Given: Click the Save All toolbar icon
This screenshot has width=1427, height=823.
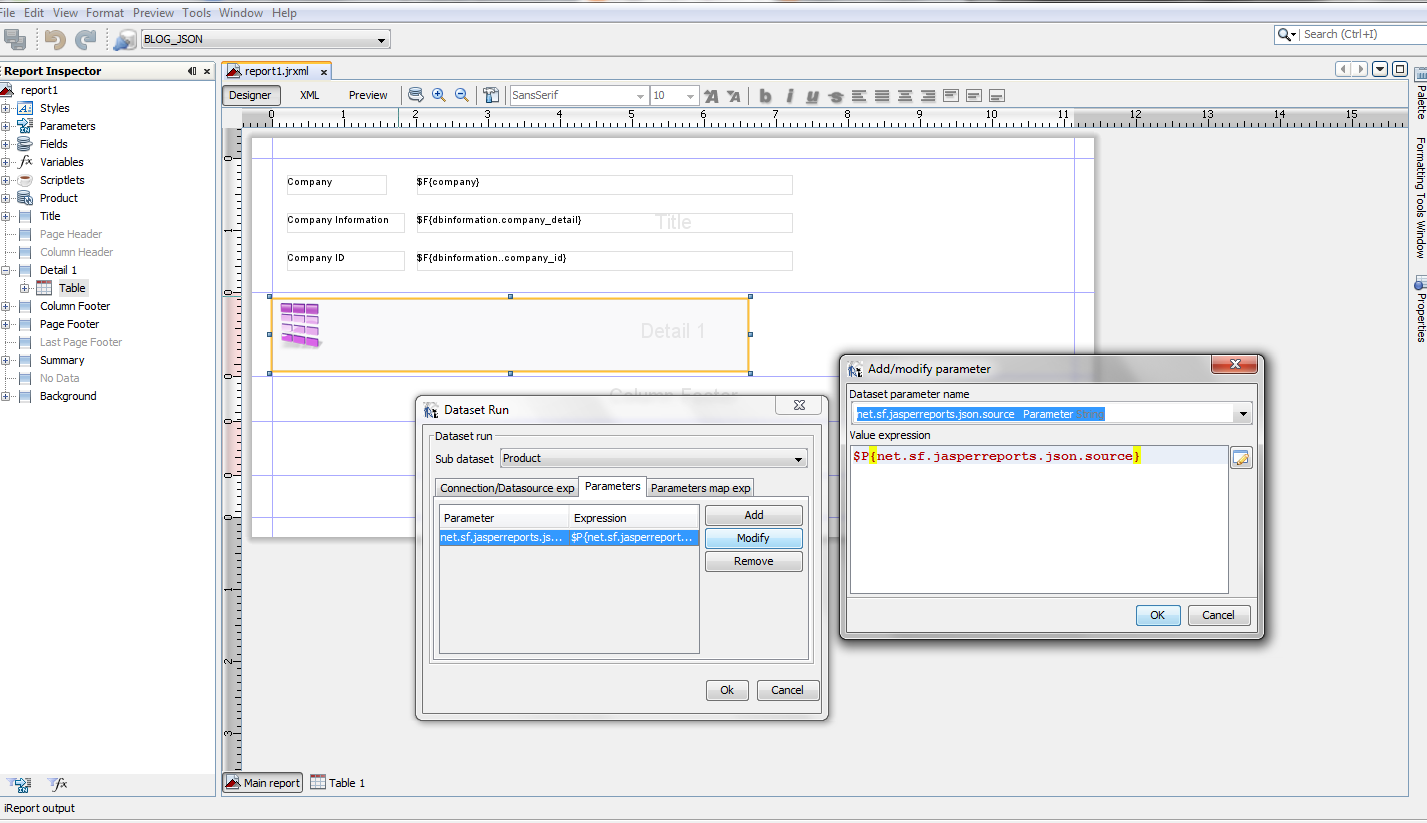Looking at the screenshot, I should [x=15, y=40].
